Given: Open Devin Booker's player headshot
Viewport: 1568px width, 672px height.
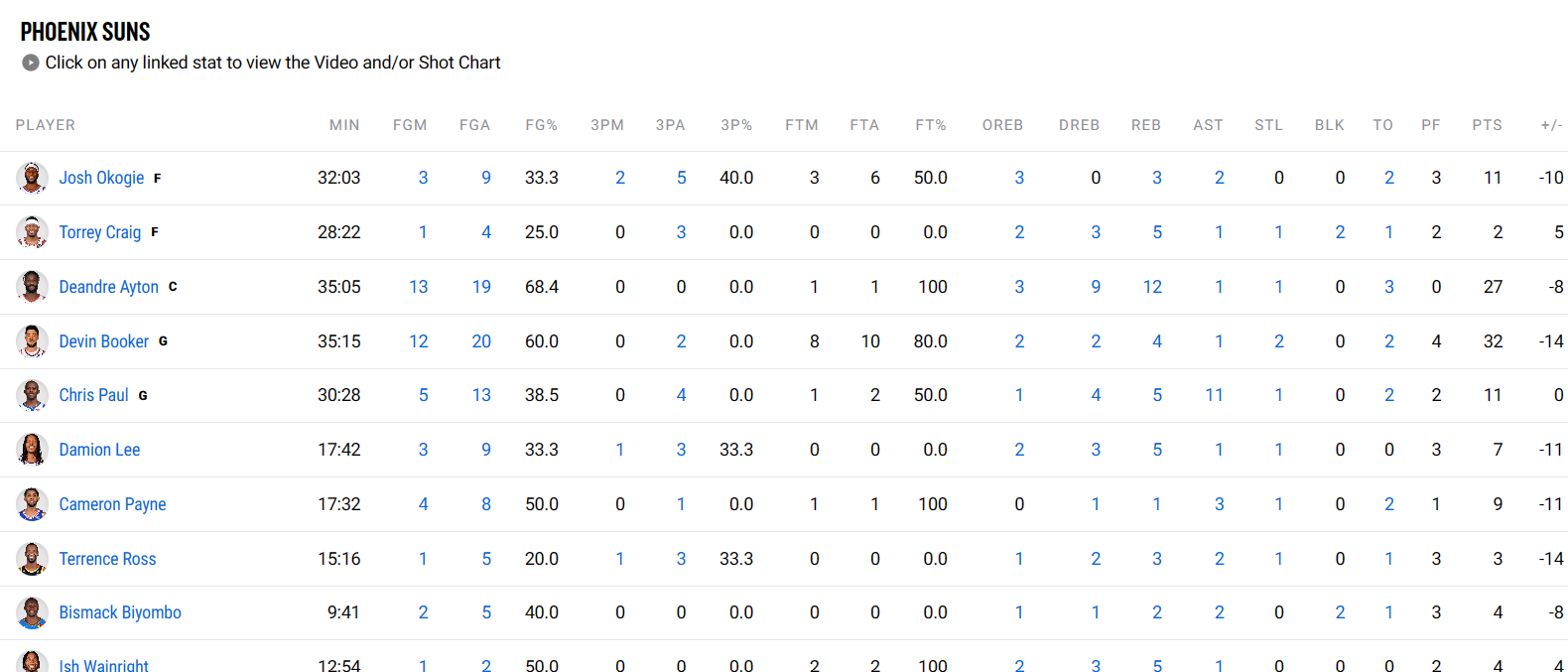Looking at the screenshot, I should [x=32, y=341].
